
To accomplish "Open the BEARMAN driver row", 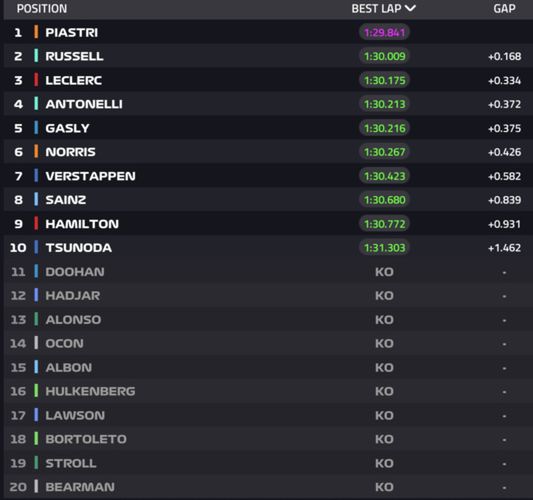I will coord(268,487).
